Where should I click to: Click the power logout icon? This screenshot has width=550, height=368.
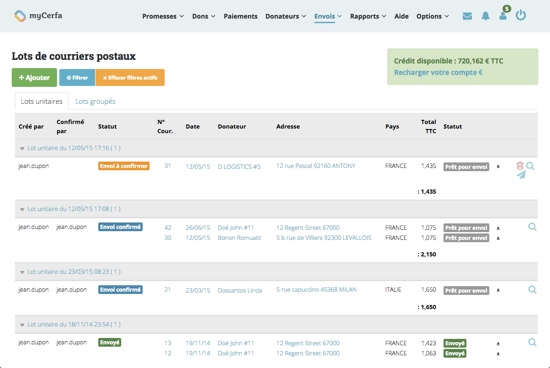[521, 15]
